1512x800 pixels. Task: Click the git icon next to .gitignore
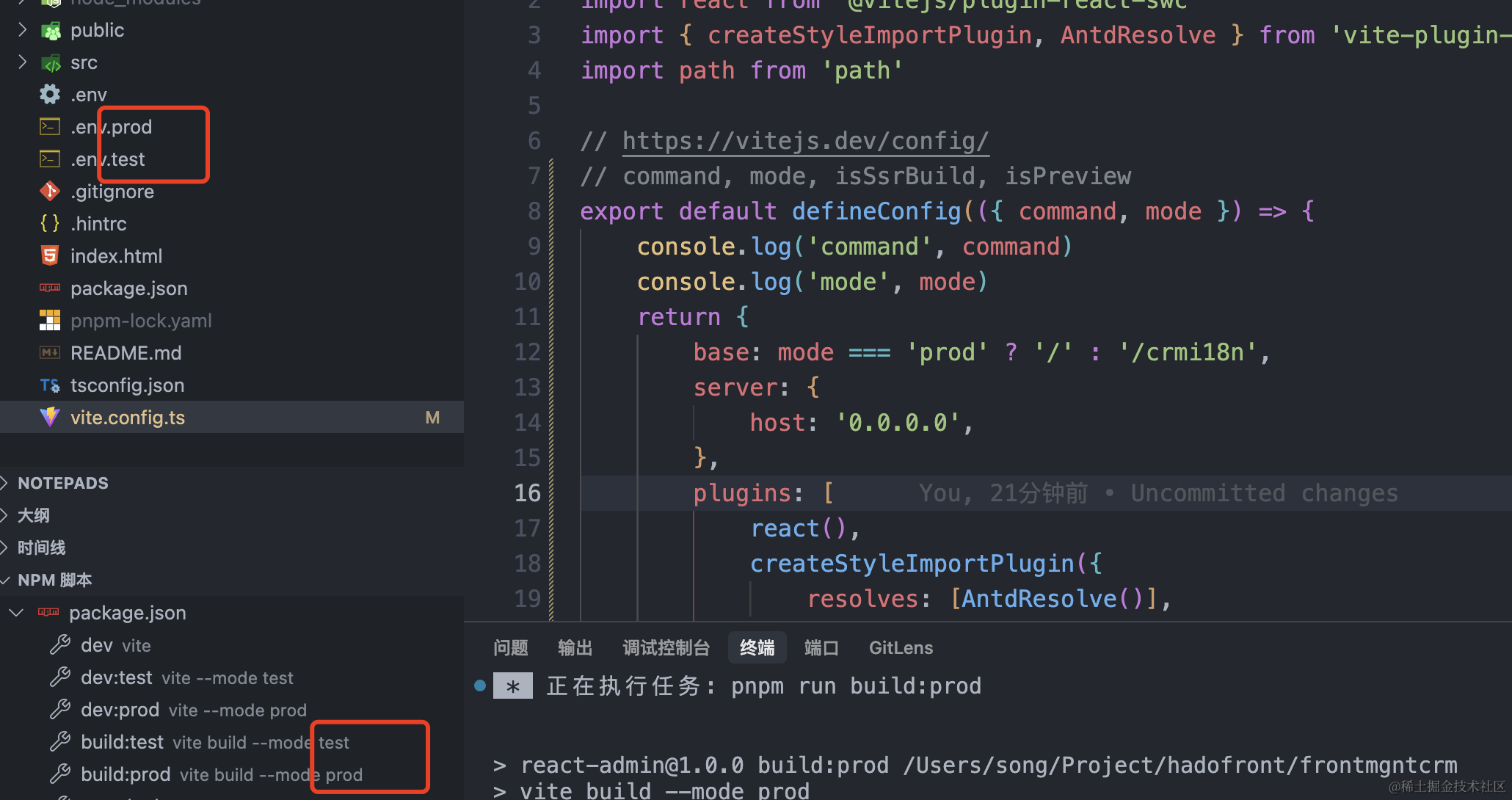pyautogui.click(x=49, y=192)
